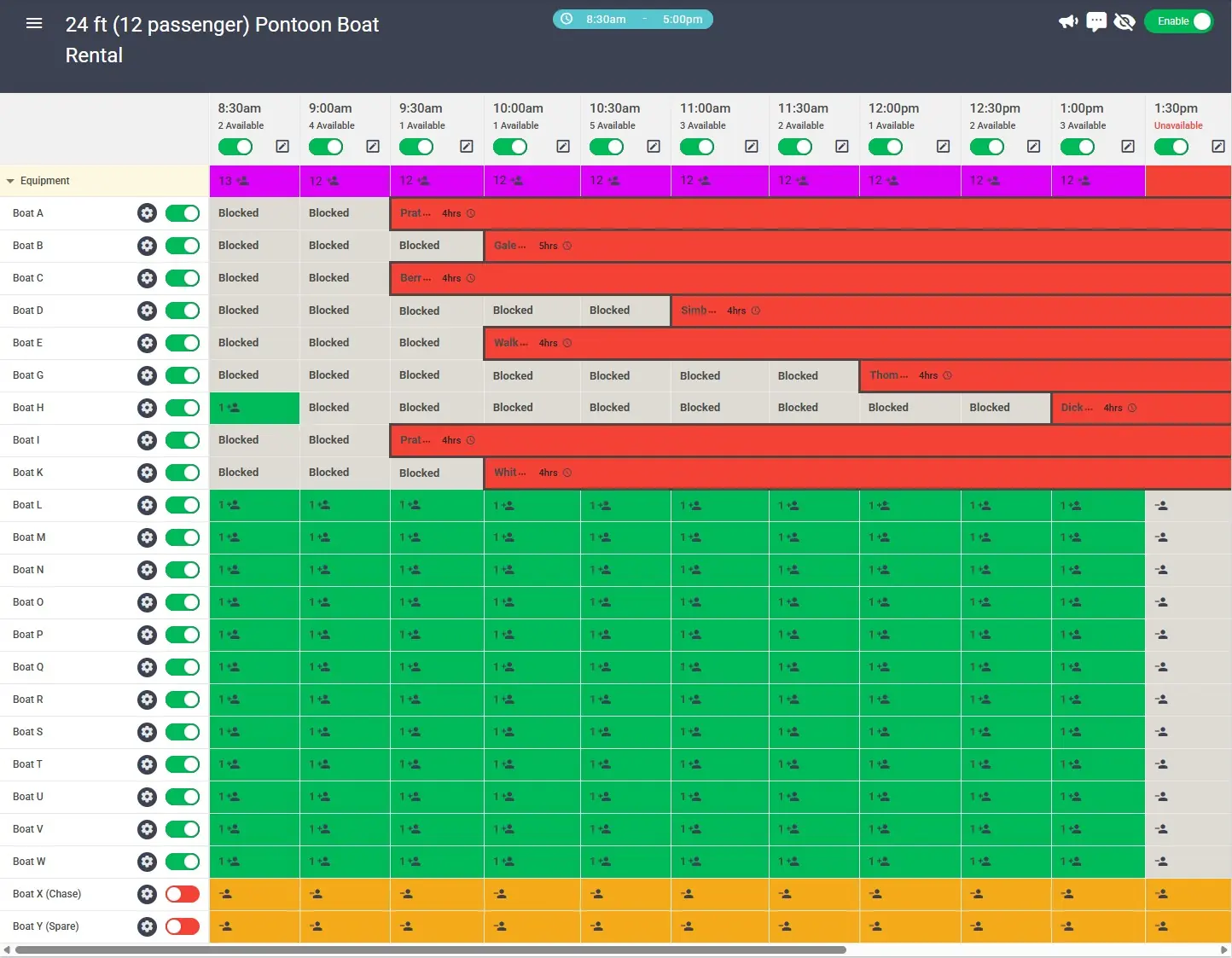
Task: Click Blocked cell for Boat D at 10:30am
Action: (625, 311)
